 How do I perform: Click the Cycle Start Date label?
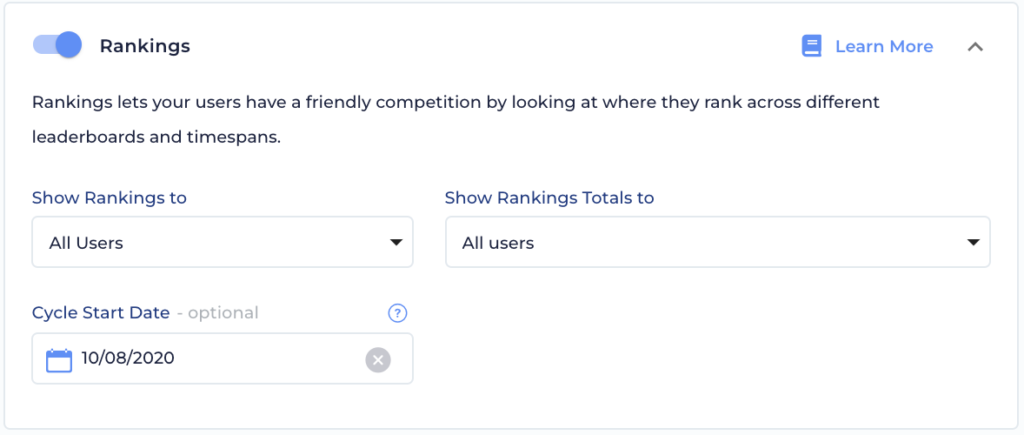(101, 313)
